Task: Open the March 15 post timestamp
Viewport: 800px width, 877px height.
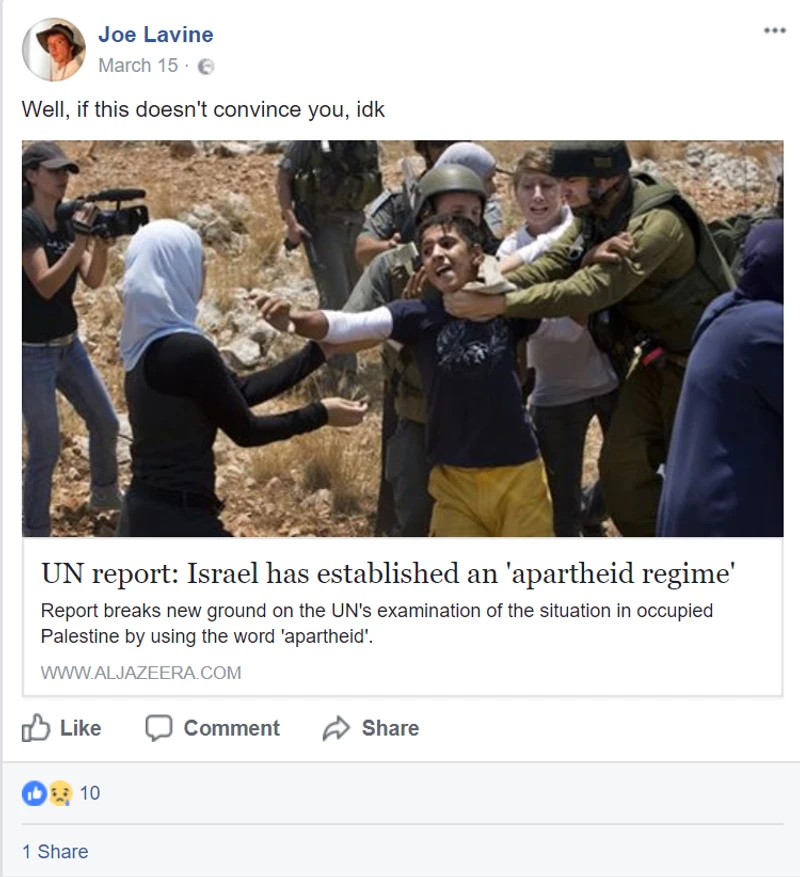Action: click(x=138, y=65)
